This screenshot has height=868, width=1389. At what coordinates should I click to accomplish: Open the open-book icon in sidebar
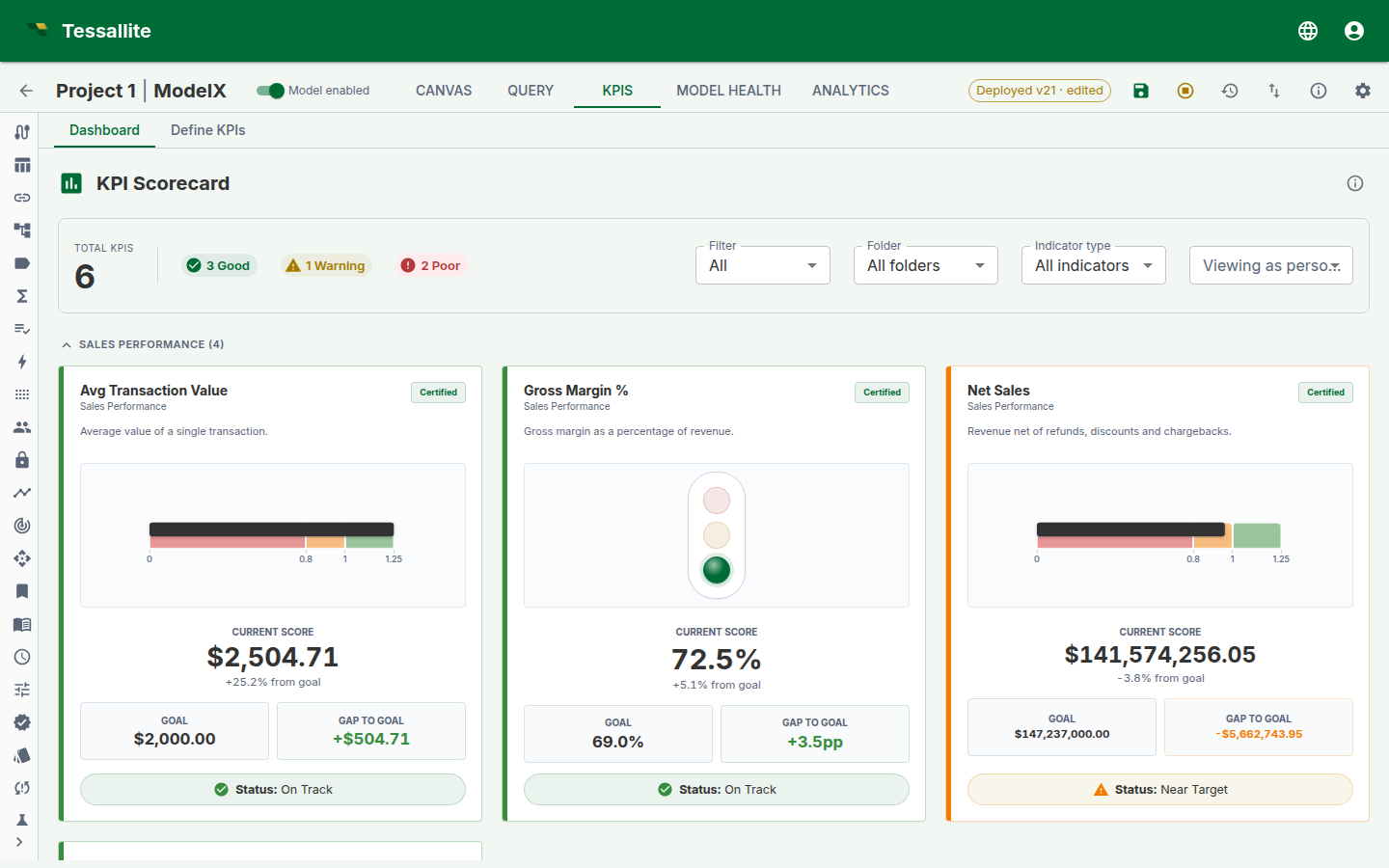click(x=22, y=624)
